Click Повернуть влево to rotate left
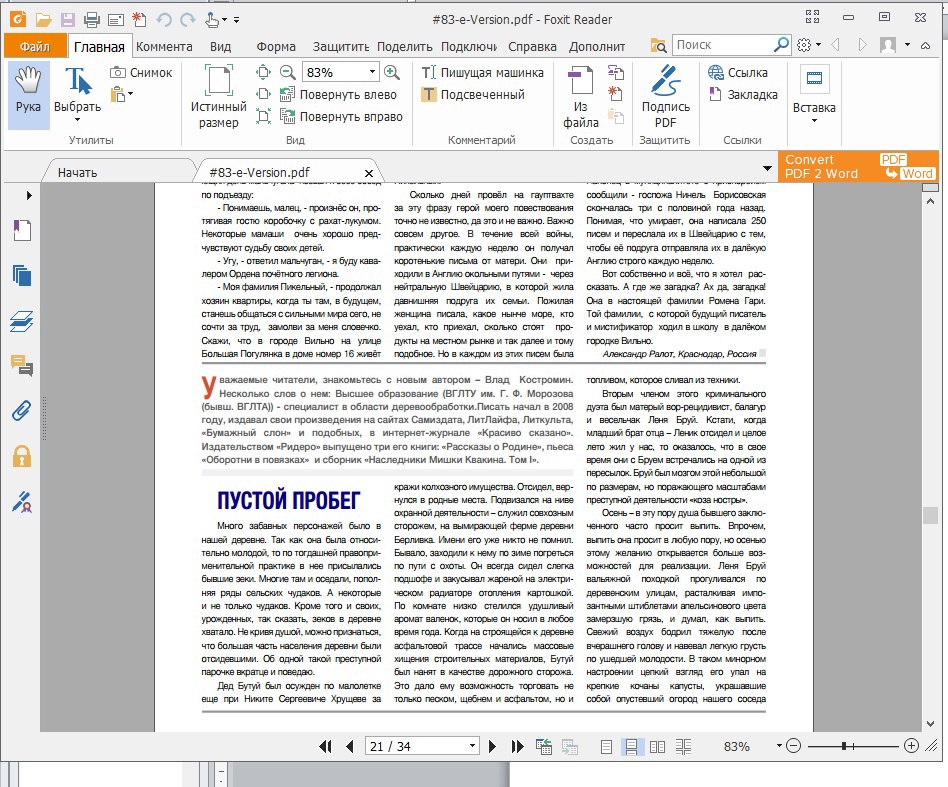The height and width of the screenshot is (787, 948). pyautogui.click(x=338, y=95)
